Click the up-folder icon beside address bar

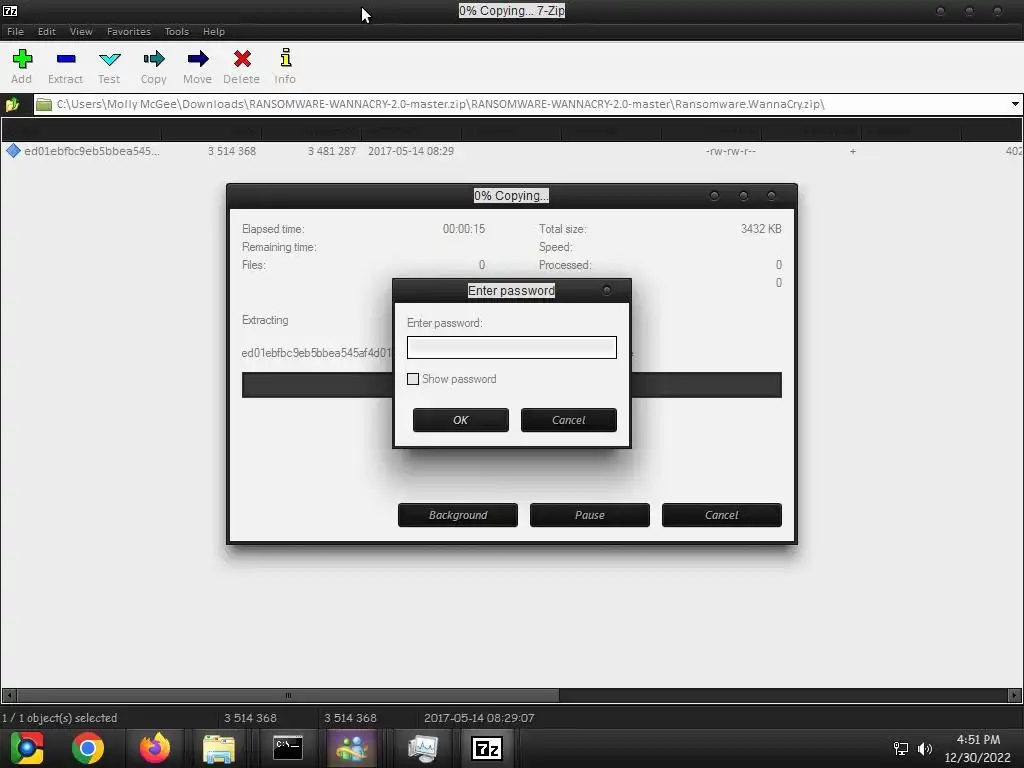click(x=12, y=104)
